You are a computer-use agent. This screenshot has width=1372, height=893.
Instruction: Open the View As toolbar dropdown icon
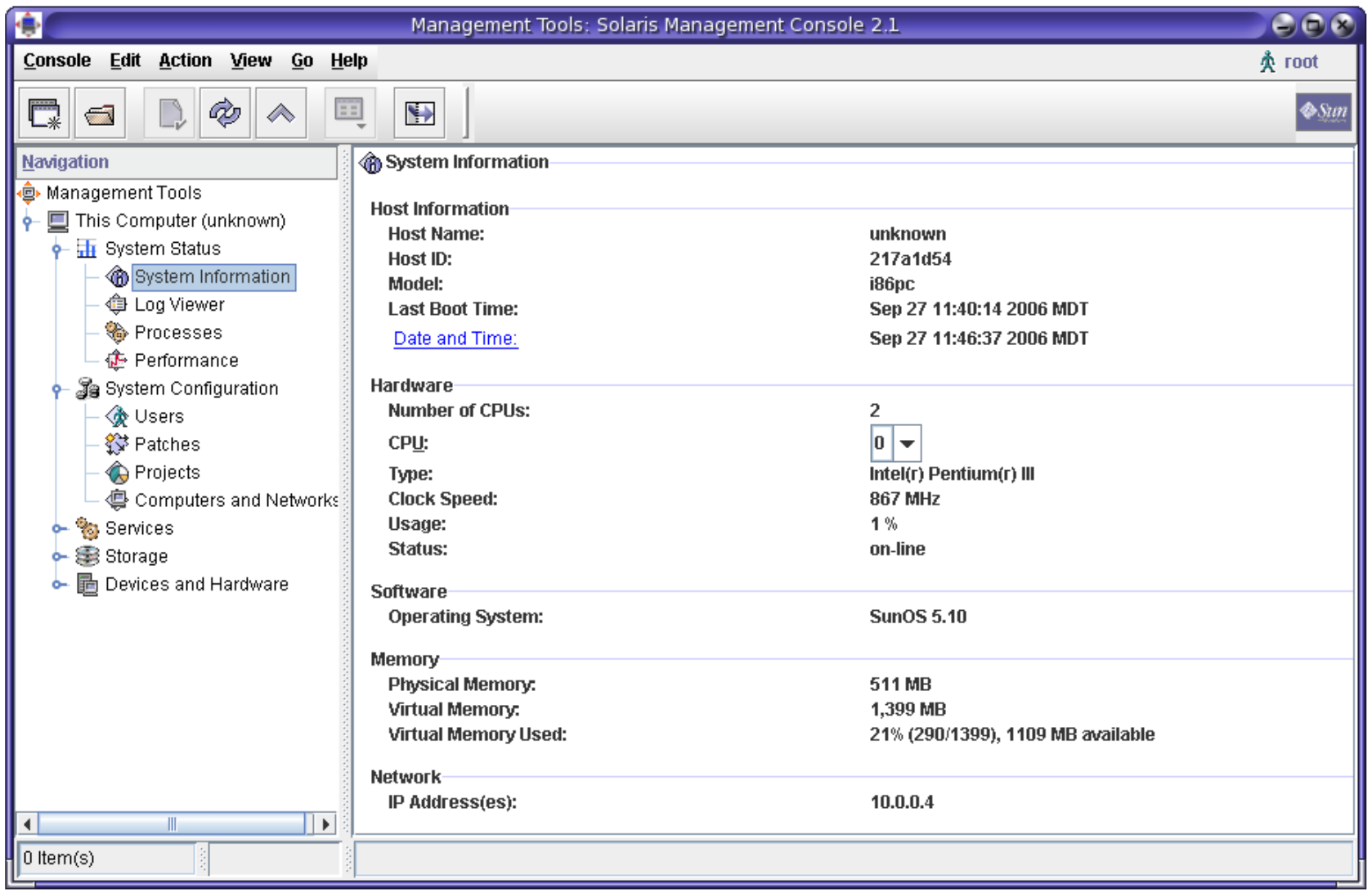[350, 114]
